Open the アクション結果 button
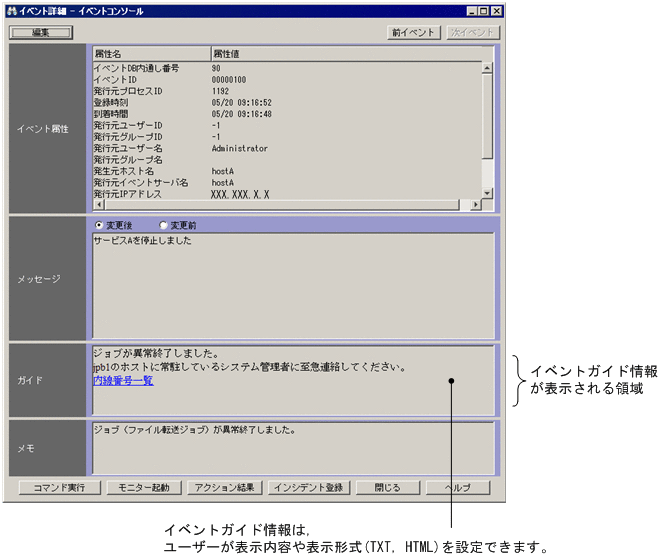The image size is (661, 559). 224,488
